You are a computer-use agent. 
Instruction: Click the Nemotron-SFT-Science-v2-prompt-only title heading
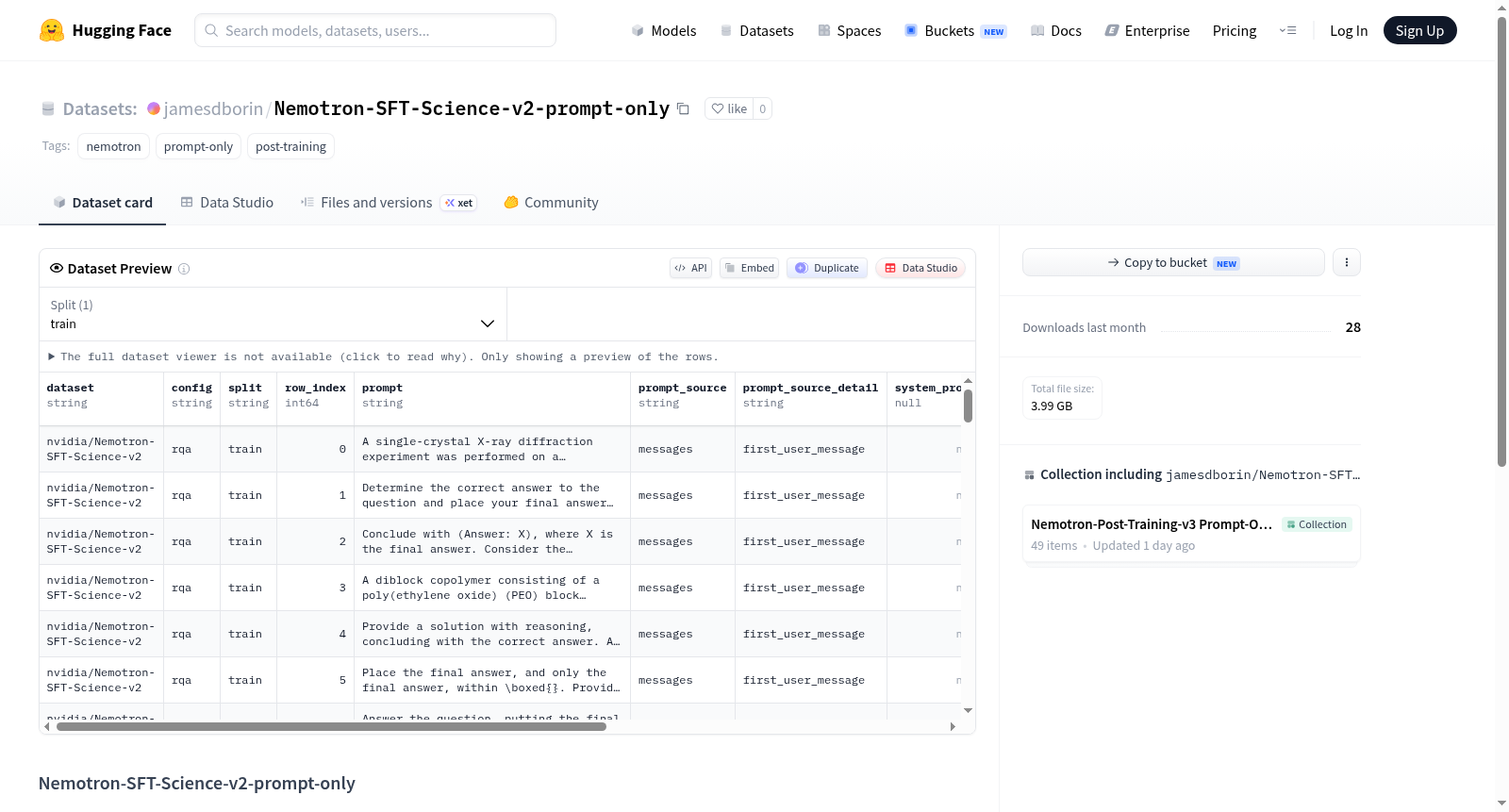tap(197, 784)
